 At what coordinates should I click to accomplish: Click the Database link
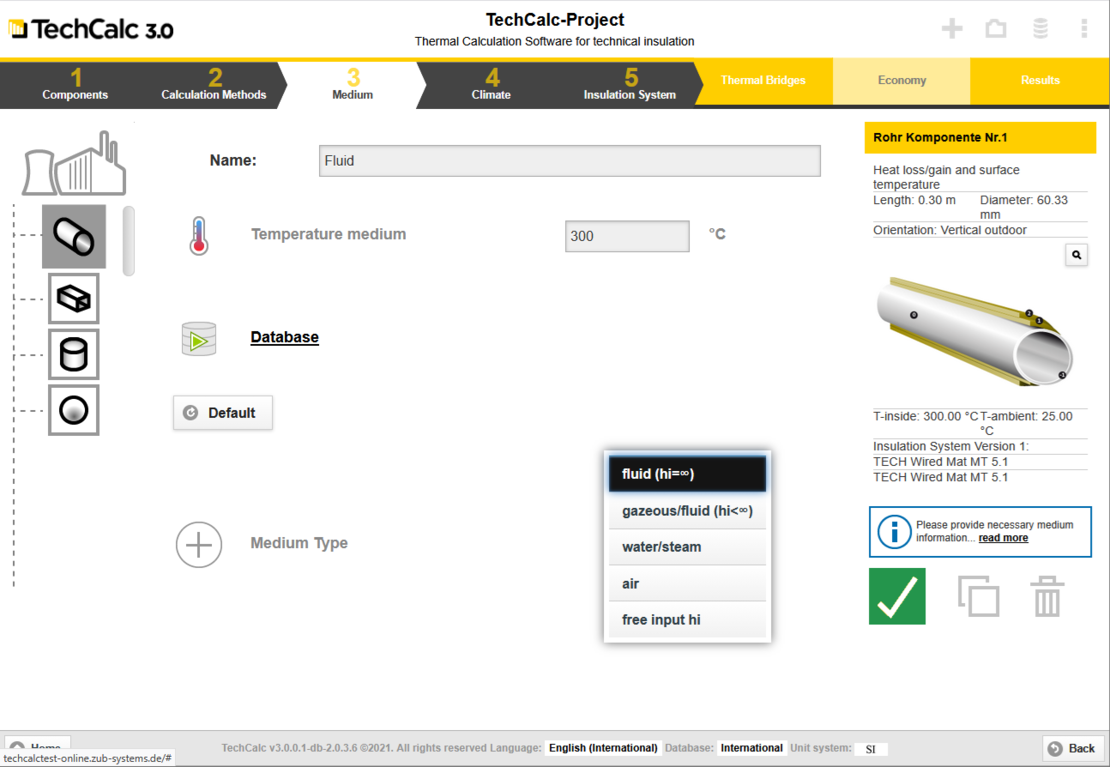pos(285,337)
